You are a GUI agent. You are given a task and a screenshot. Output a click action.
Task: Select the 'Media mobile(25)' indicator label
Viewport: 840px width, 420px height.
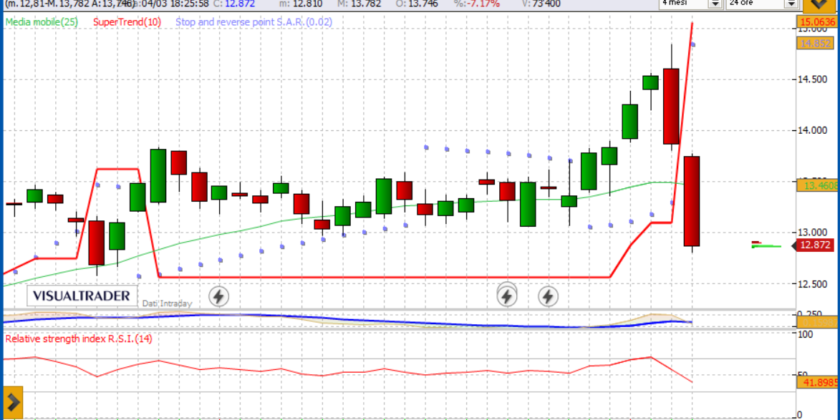[x=42, y=22]
